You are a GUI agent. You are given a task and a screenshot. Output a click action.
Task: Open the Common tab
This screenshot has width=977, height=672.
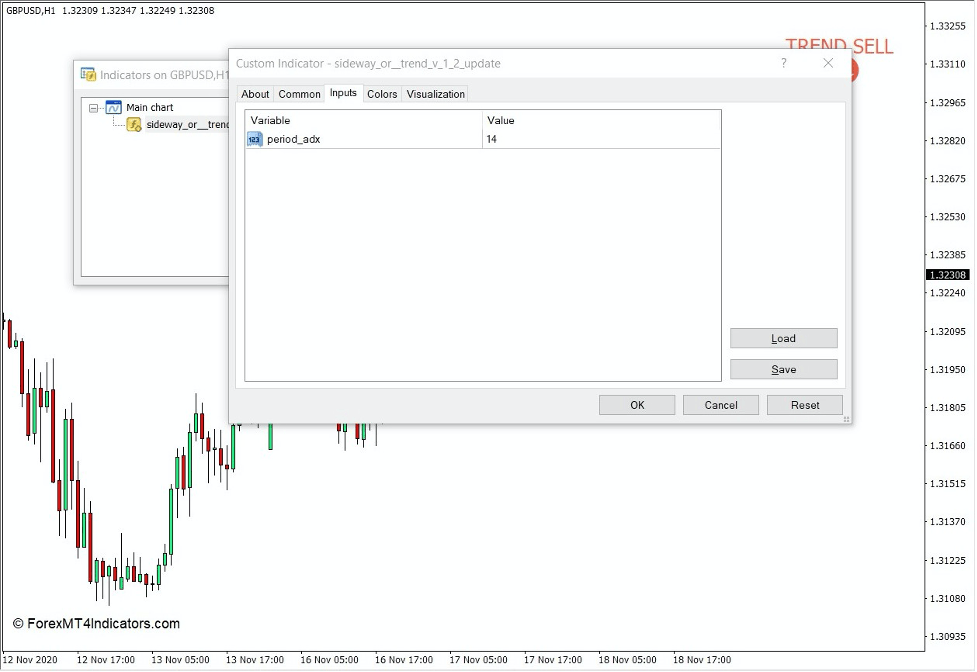point(298,93)
